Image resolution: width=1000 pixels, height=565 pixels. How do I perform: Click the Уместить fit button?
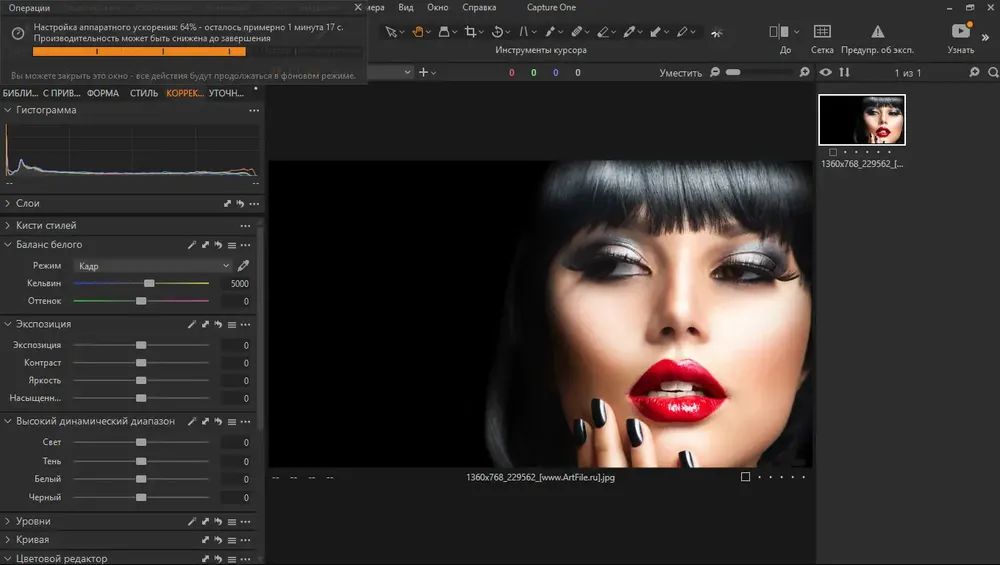point(680,73)
